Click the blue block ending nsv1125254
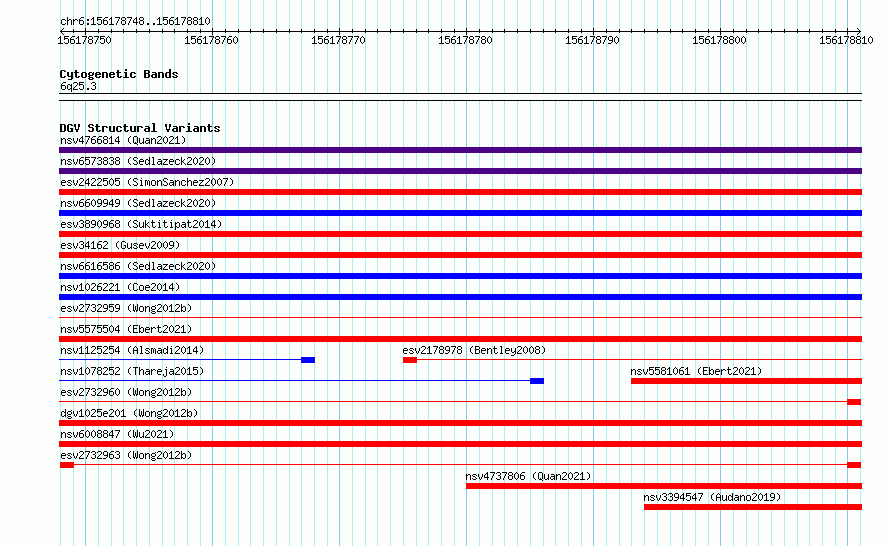This screenshot has height=546, width=890. 308,360
